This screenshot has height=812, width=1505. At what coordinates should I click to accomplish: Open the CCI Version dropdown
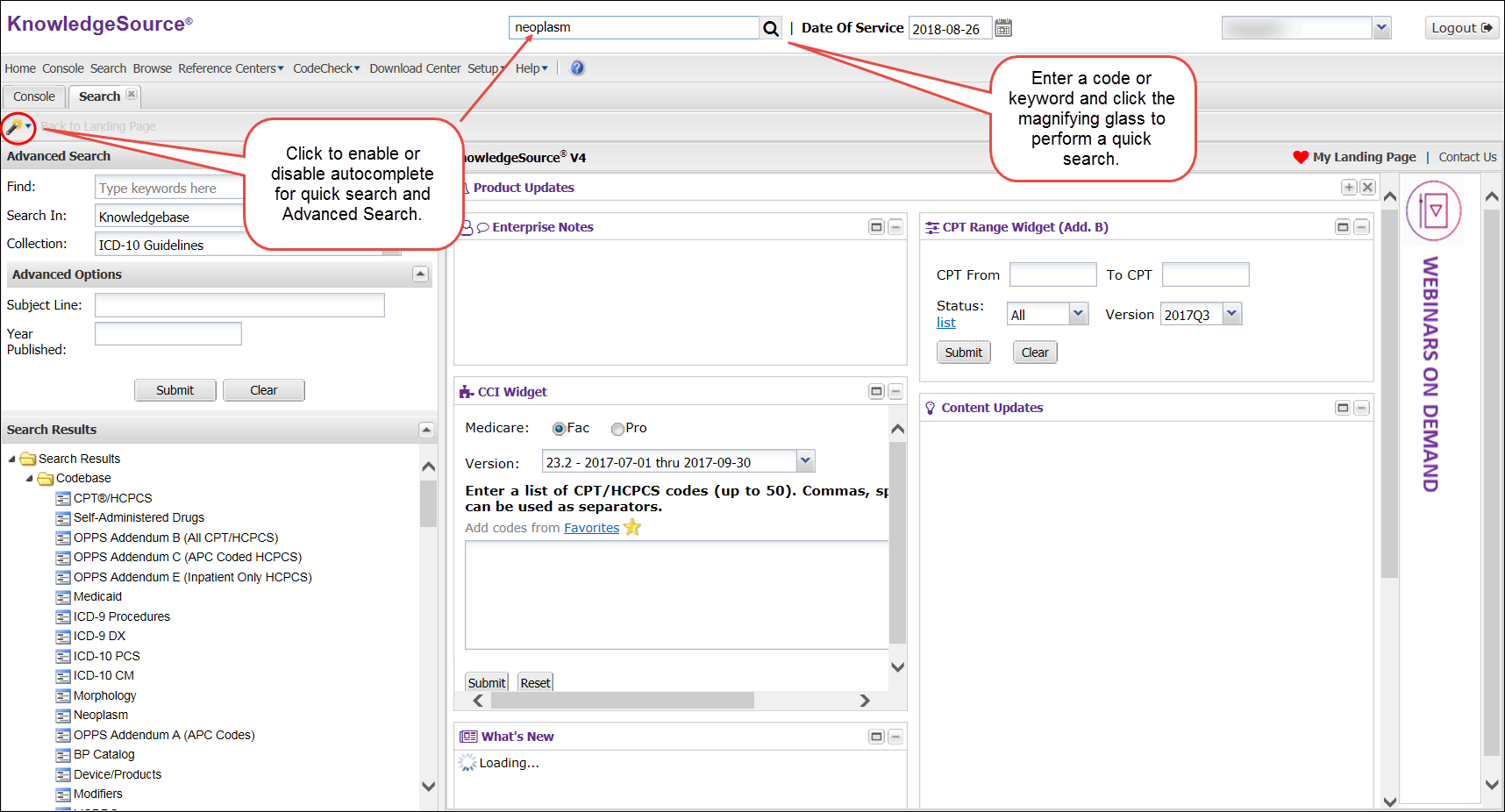click(805, 461)
